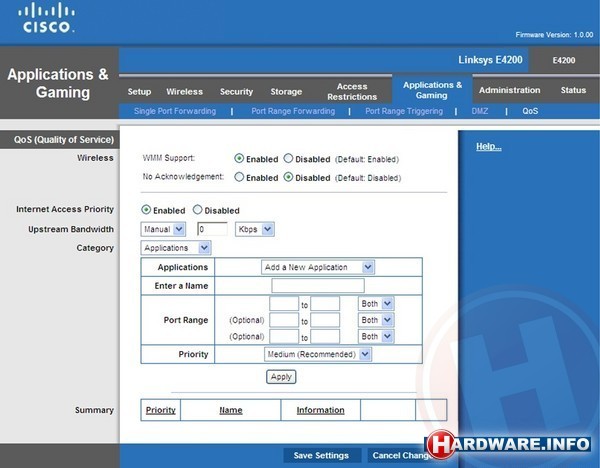600x468 pixels.
Task: Open the Administration tab
Action: click(509, 90)
